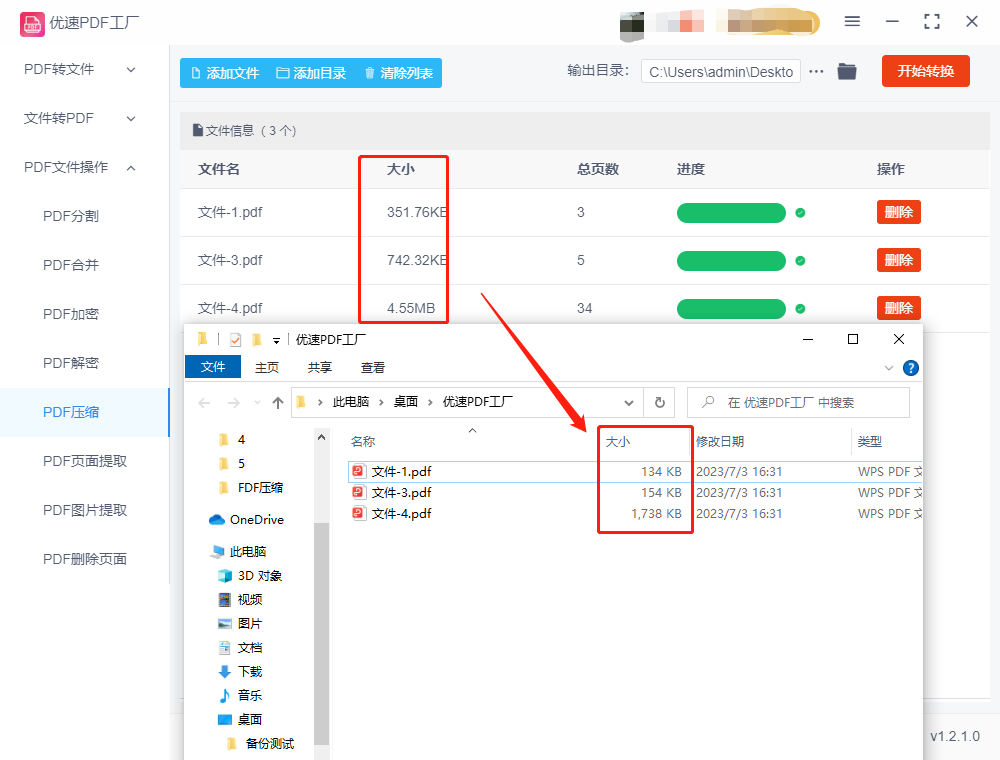Refresh the Explorer folder view
Screen dimensions: 1000x760
click(x=659, y=402)
